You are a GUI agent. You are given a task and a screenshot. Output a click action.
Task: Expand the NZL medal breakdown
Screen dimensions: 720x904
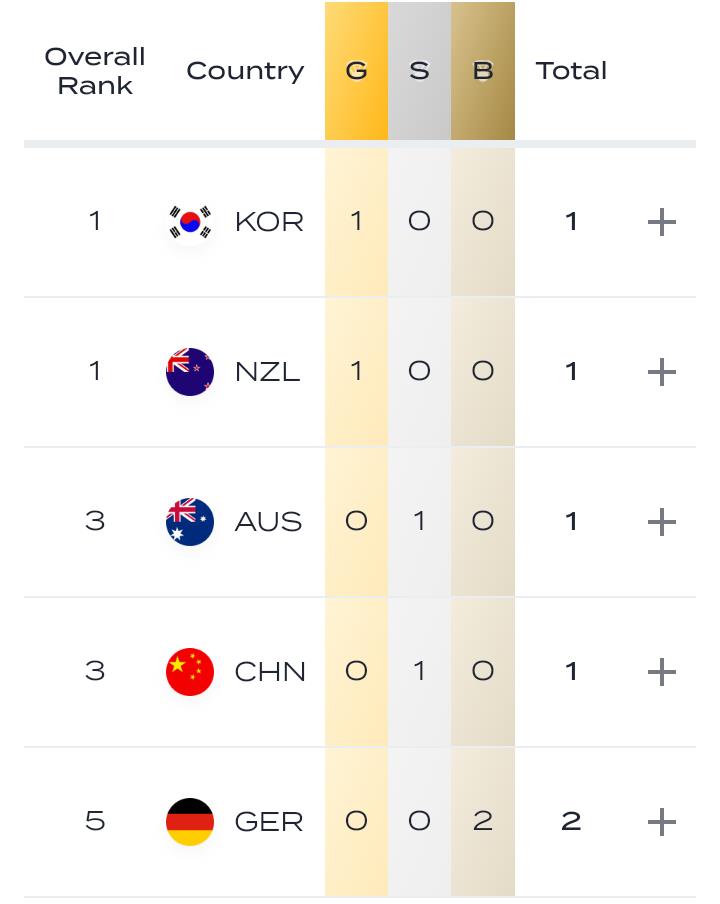pyautogui.click(x=662, y=372)
